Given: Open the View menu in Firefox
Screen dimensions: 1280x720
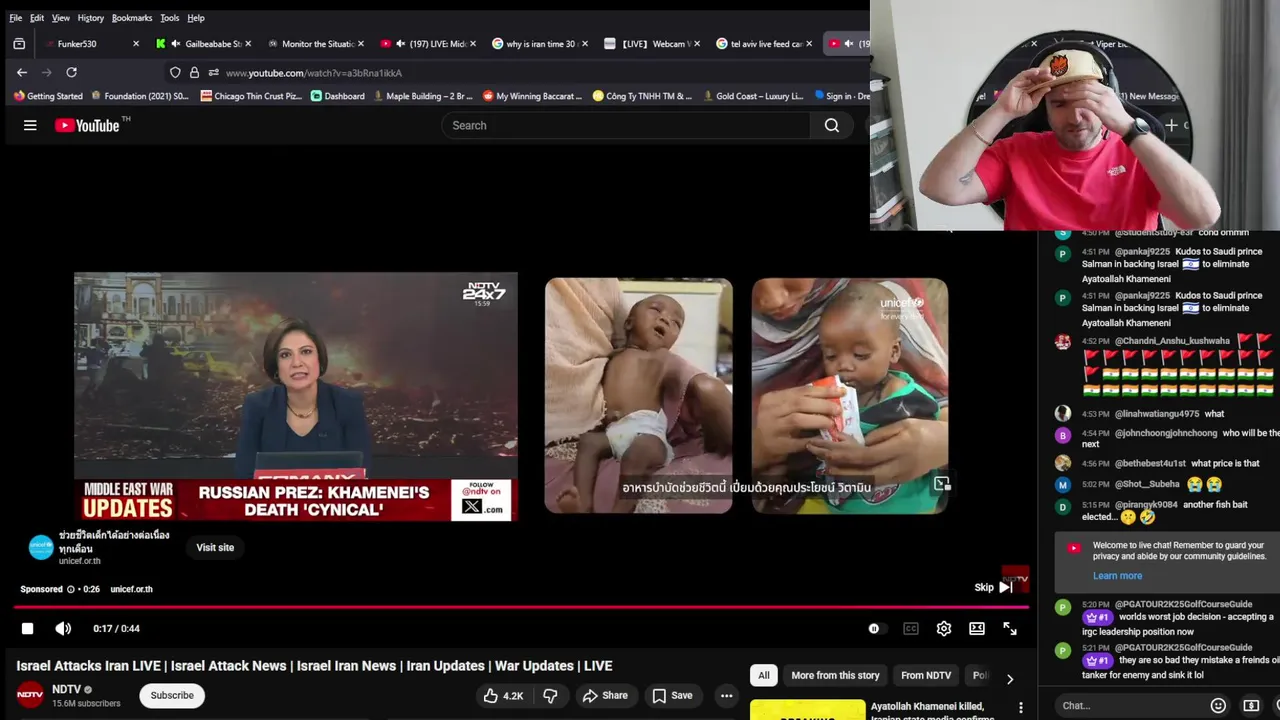Looking at the screenshot, I should [61, 18].
